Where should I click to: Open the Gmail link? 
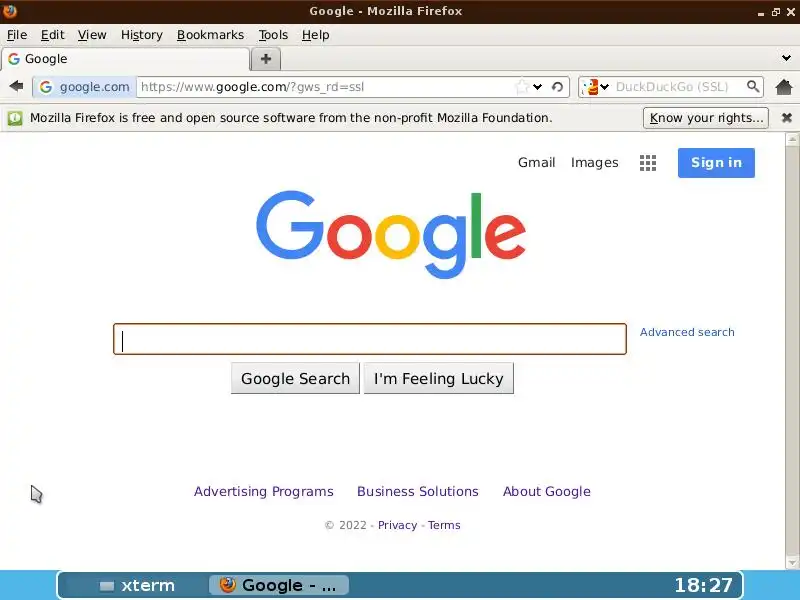[x=536, y=162]
